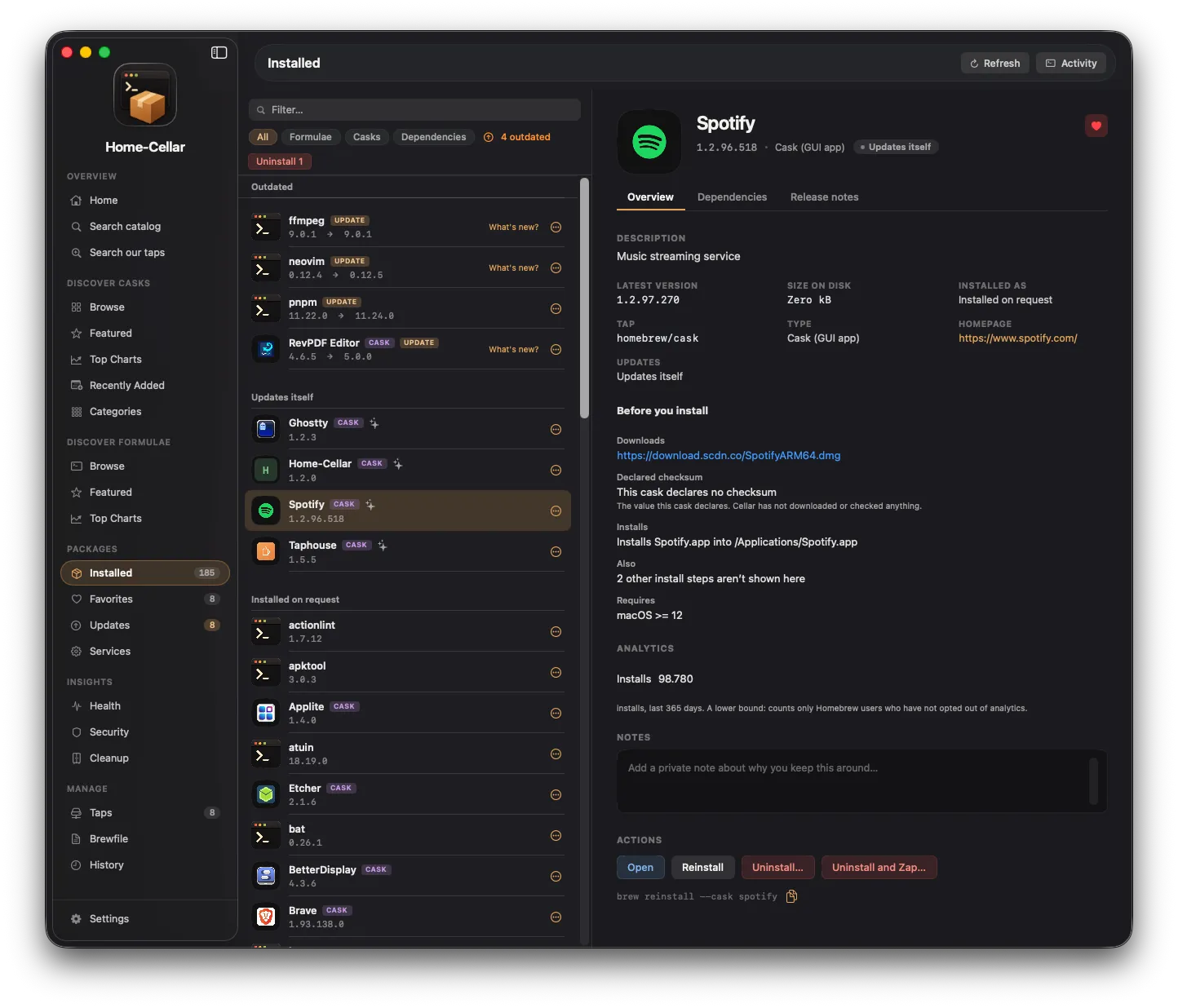The width and height of the screenshot is (1178, 1008).
Task: Copy the brew reinstall command
Action: (x=790, y=896)
